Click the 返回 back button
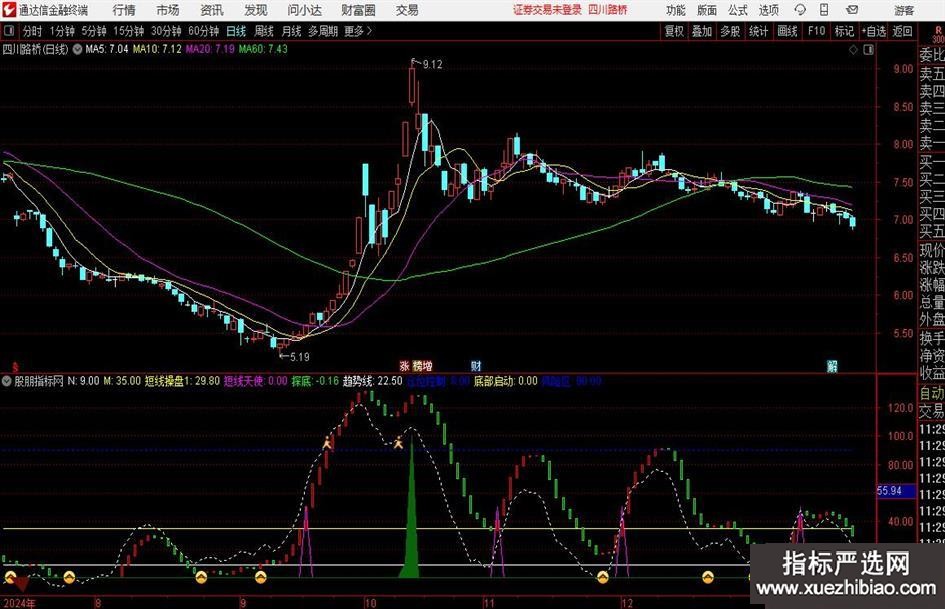This screenshot has width=945, height=609. point(902,31)
